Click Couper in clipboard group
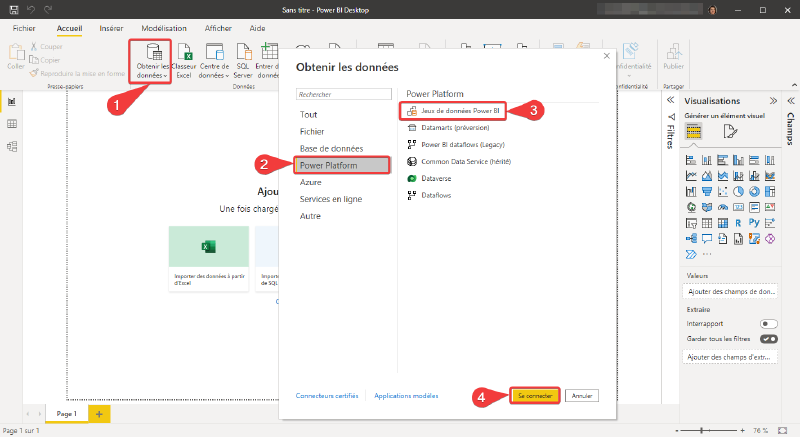800x437 pixels. click(46, 46)
